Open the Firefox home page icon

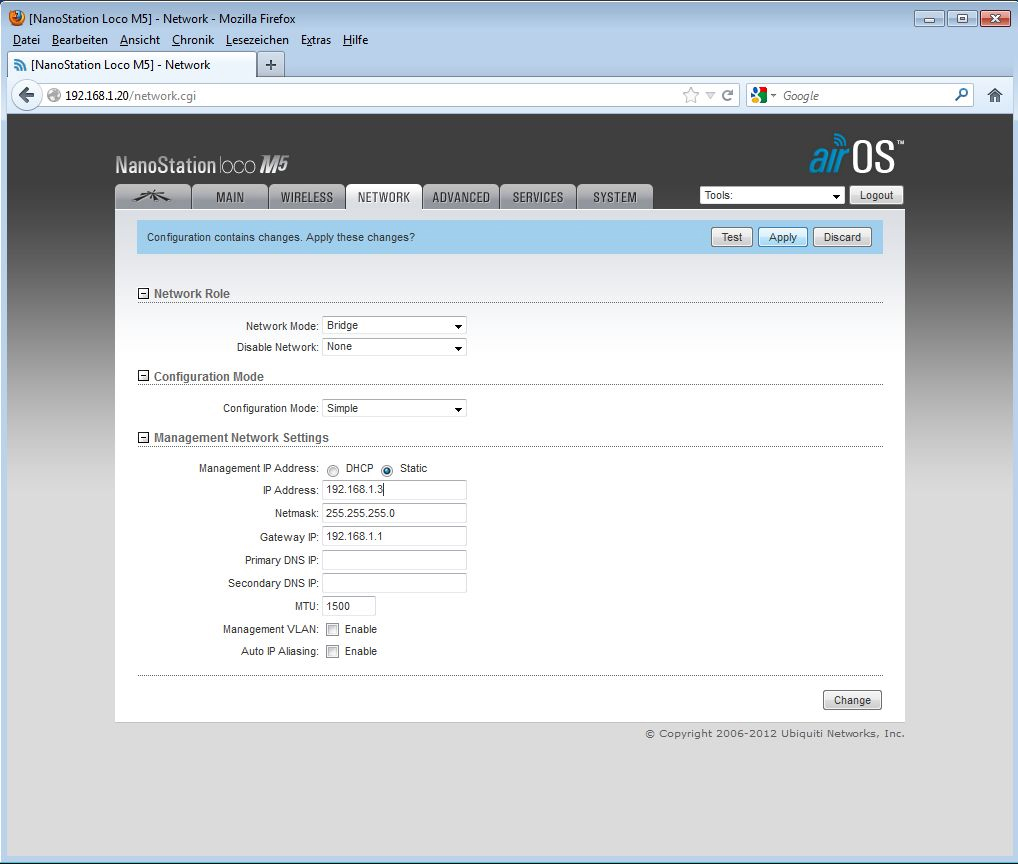point(995,95)
